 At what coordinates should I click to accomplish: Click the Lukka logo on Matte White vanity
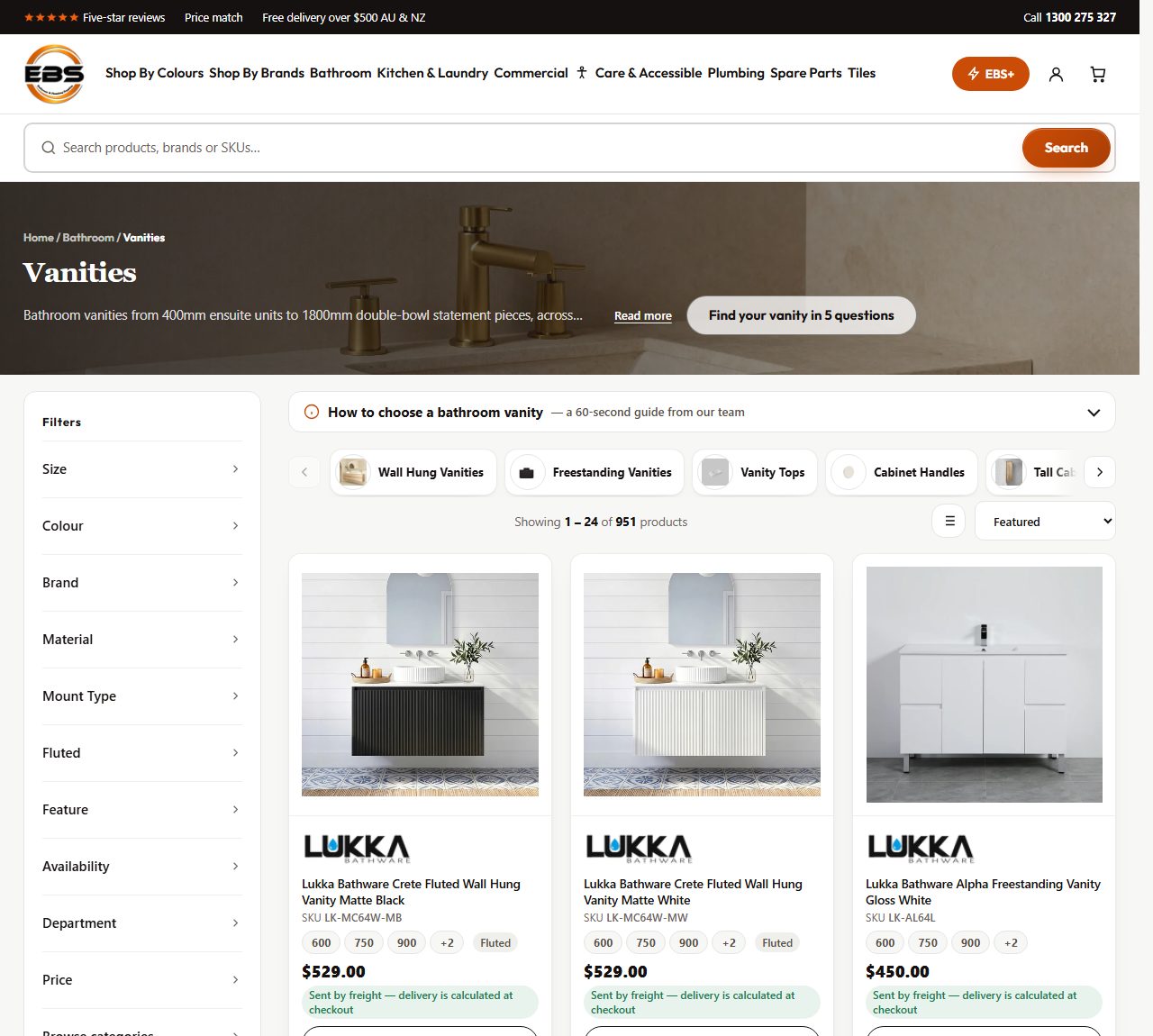(x=639, y=849)
